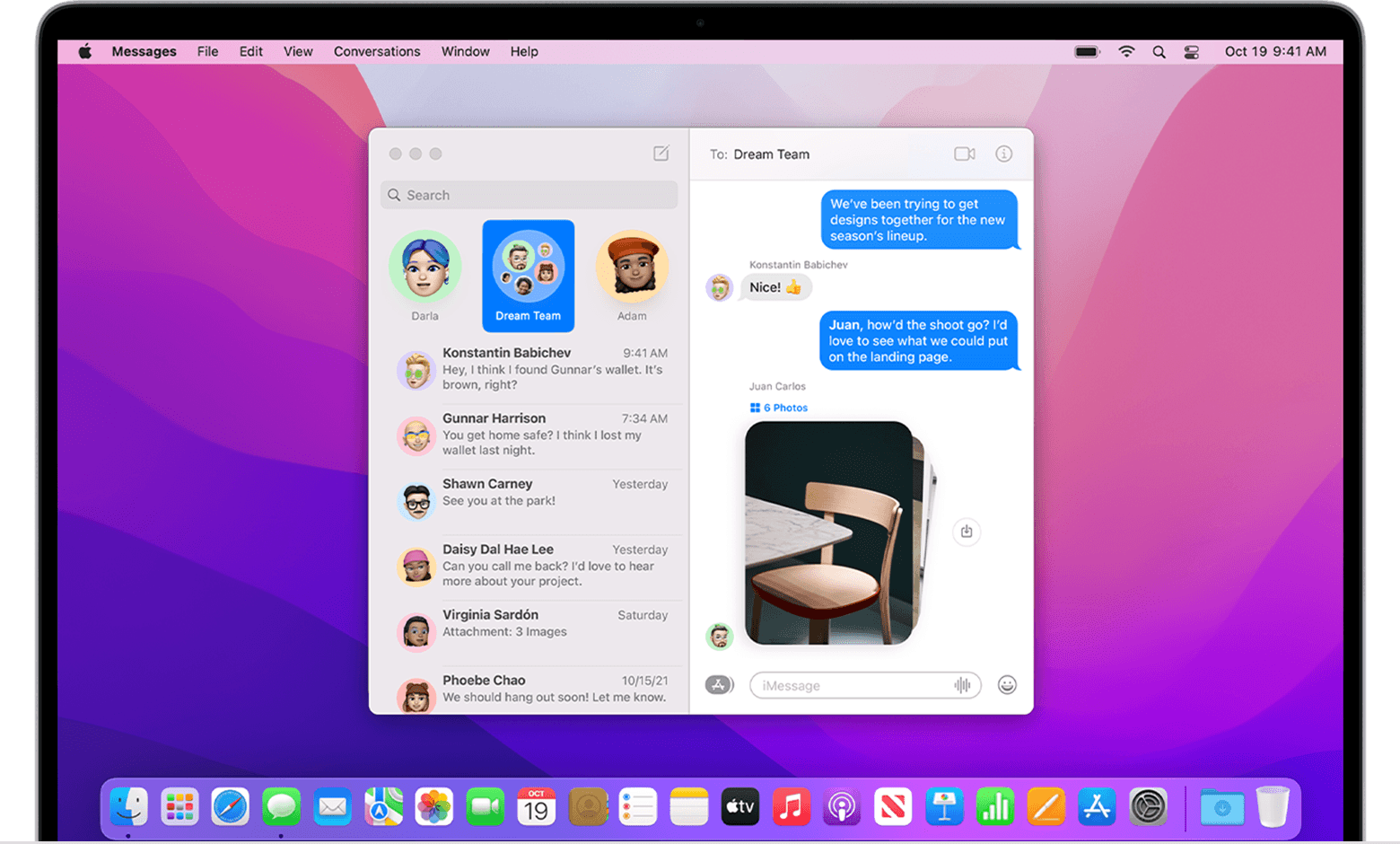Save photos using the download icon

click(967, 532)
